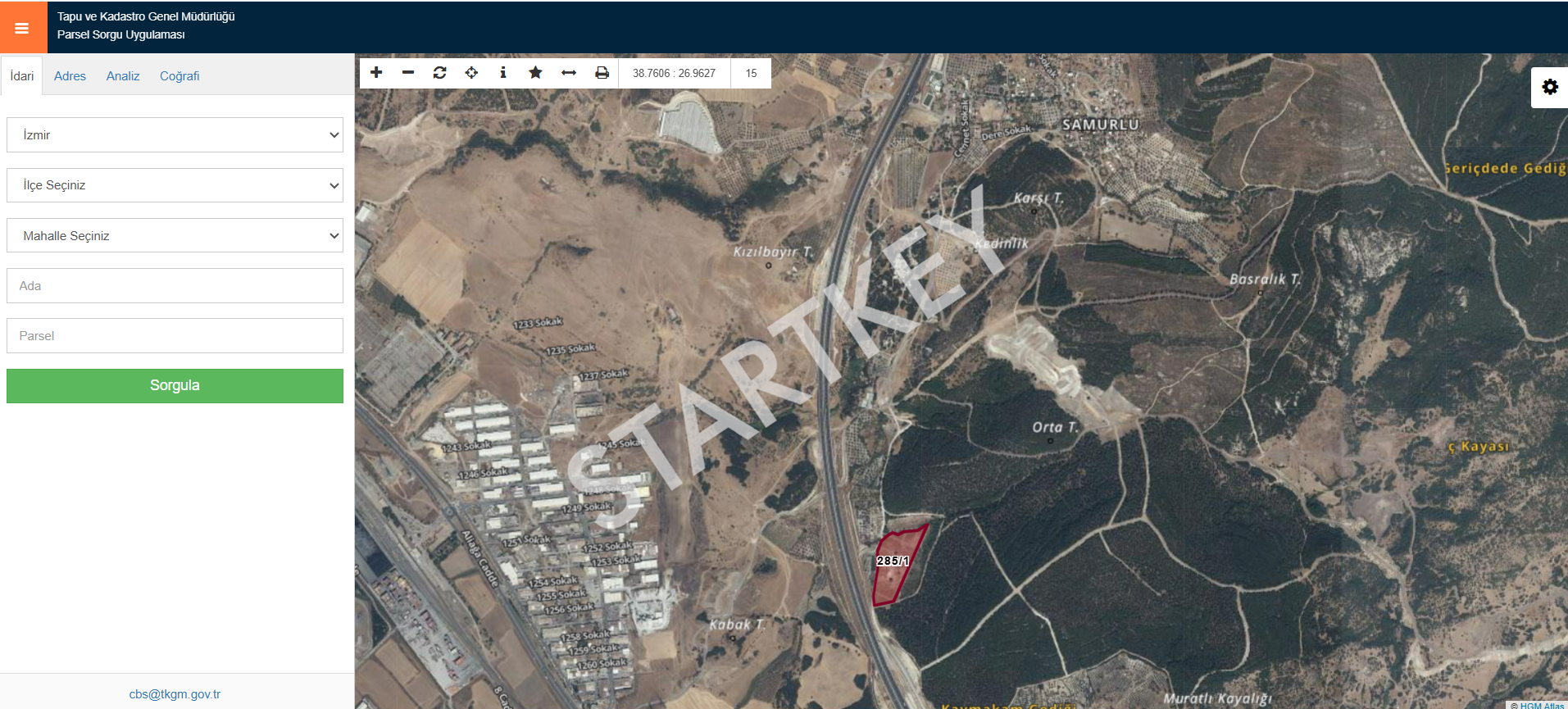
Task: Activate the locate crosshair tool
Action: pyautogui.click(x=471, y=73)
